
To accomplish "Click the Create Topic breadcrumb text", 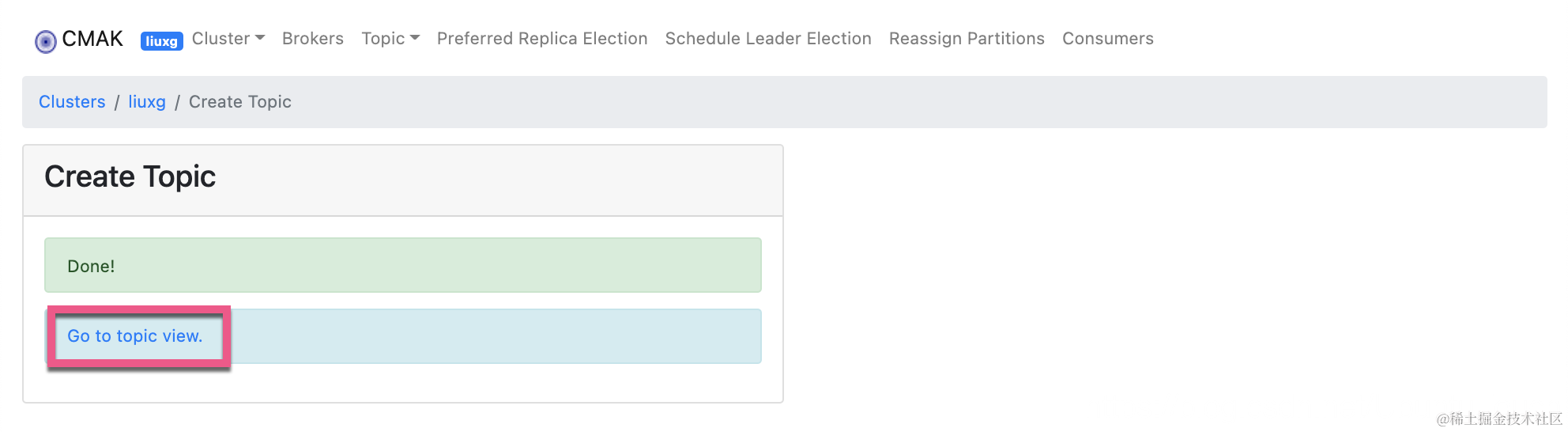I will click(x=240, y=102).
